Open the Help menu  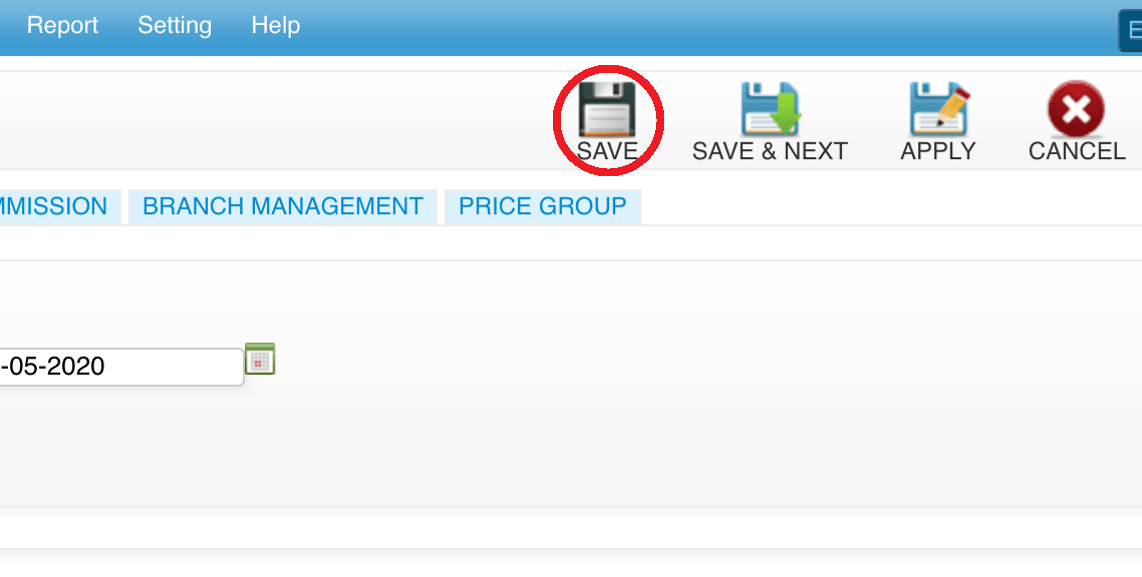pos(275,25)
